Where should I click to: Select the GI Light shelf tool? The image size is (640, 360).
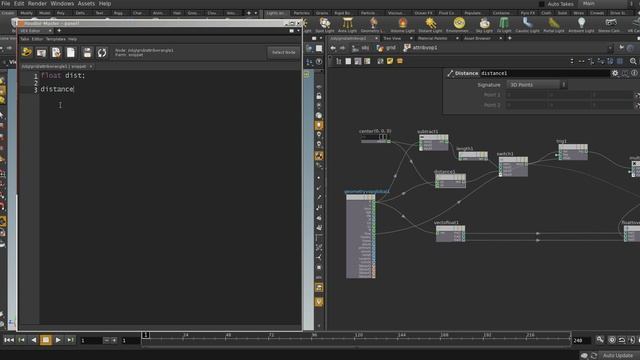[504, 24]
